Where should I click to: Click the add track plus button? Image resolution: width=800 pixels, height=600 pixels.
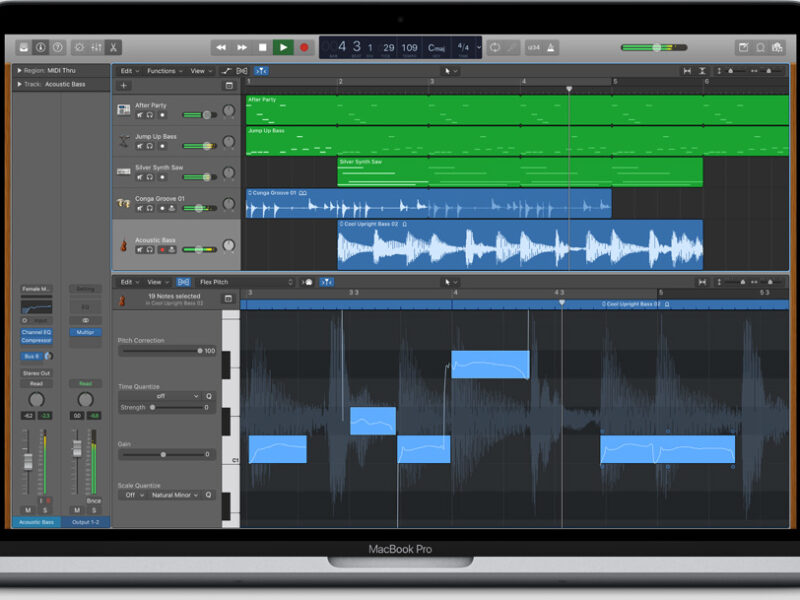tap(124, 86)
